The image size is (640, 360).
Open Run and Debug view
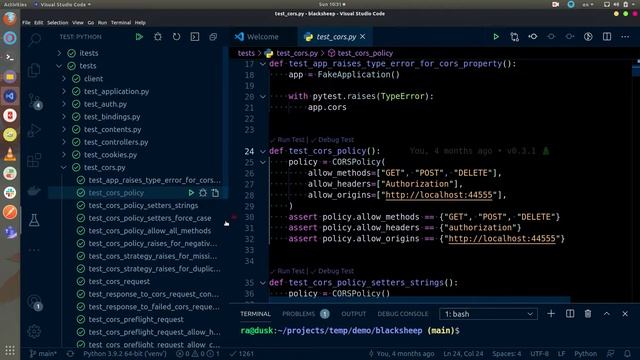click(x=34, y=131)
